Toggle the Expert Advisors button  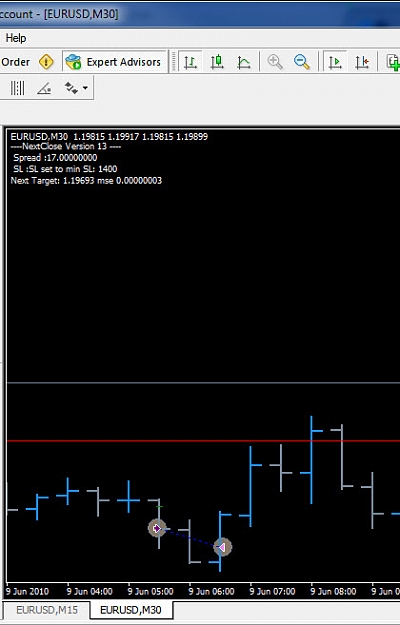click(x=114, y=62)
